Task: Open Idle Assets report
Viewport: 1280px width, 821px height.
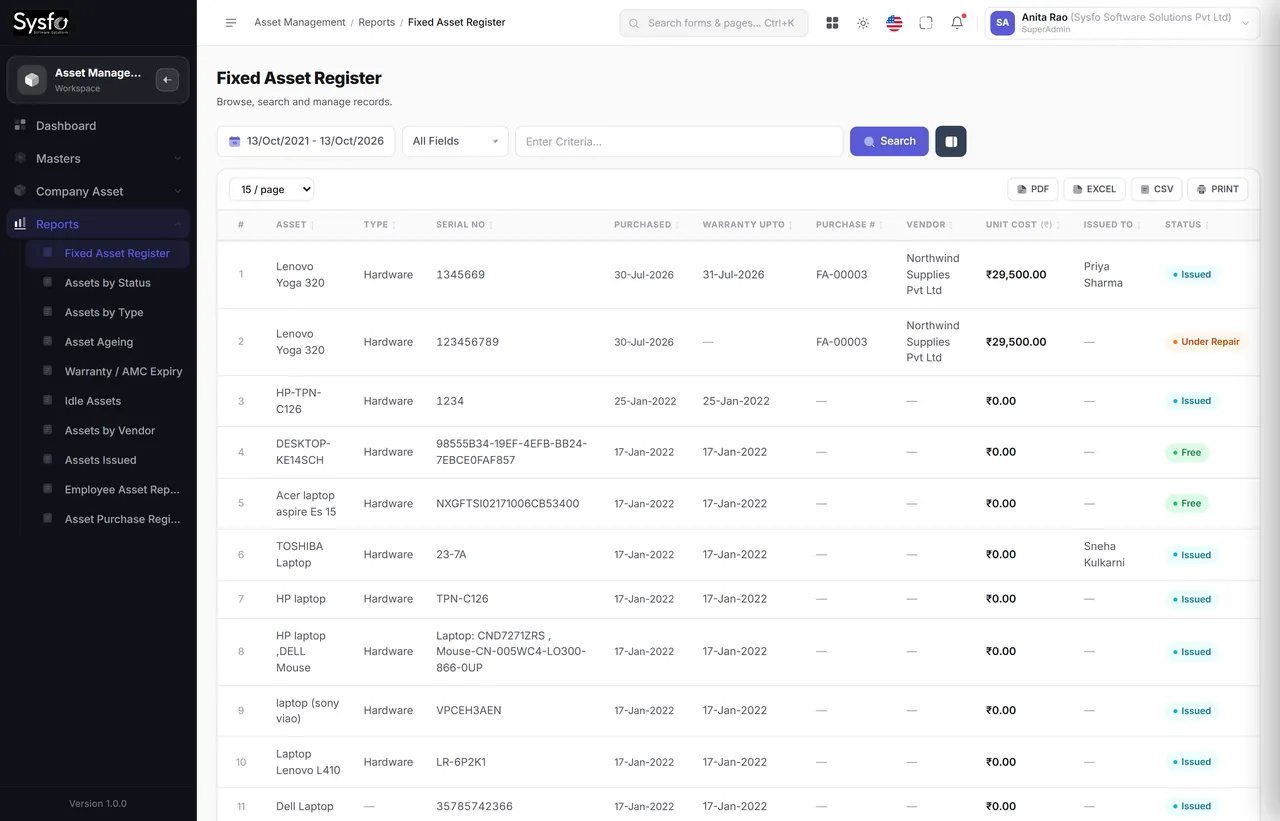Action: click(107, 401)
